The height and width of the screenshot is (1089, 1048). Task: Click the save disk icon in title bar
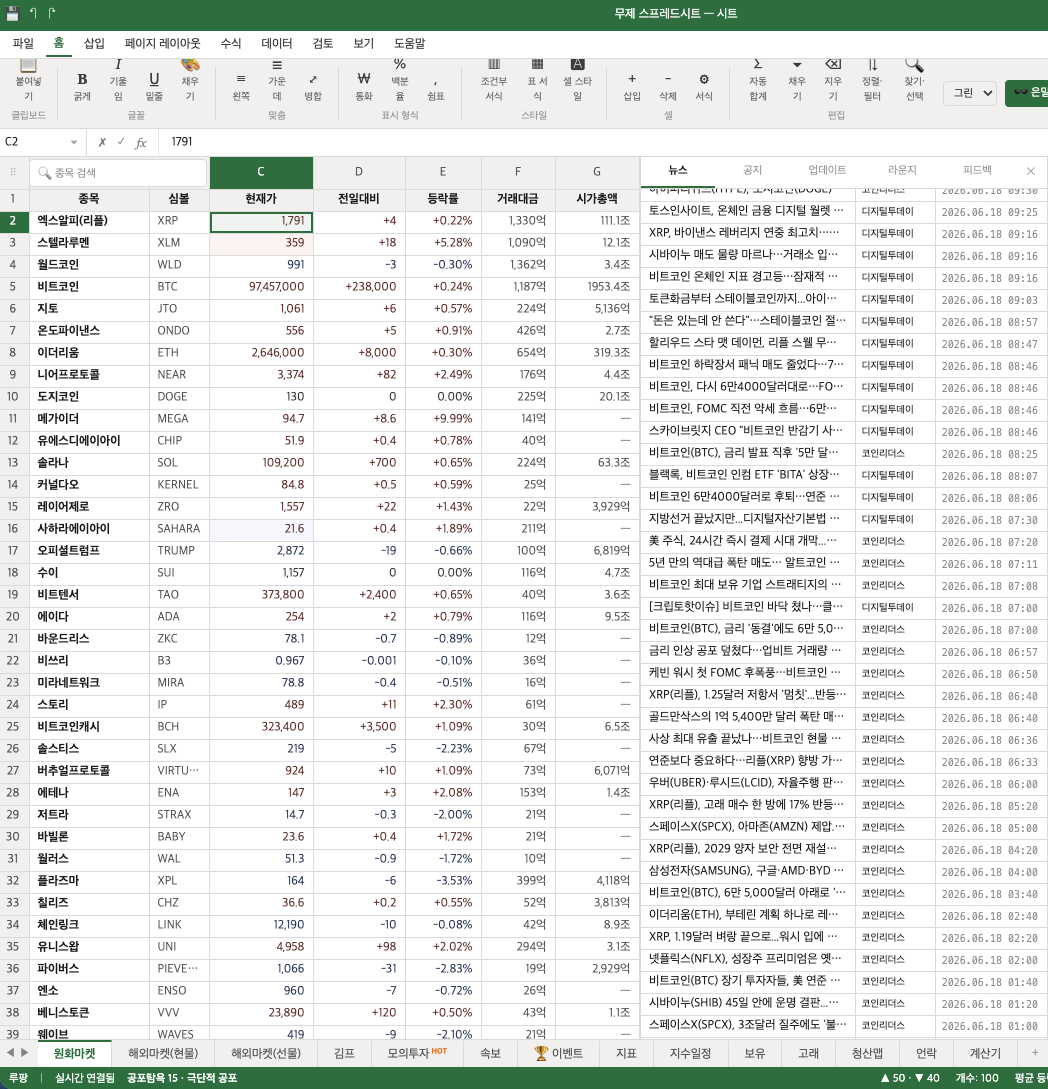point(13,13)
